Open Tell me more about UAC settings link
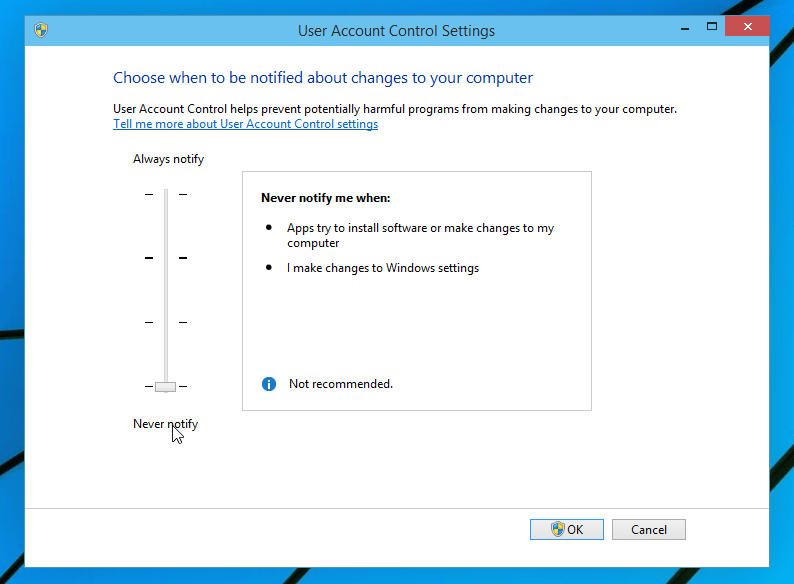794x584 pixels. 245,124
